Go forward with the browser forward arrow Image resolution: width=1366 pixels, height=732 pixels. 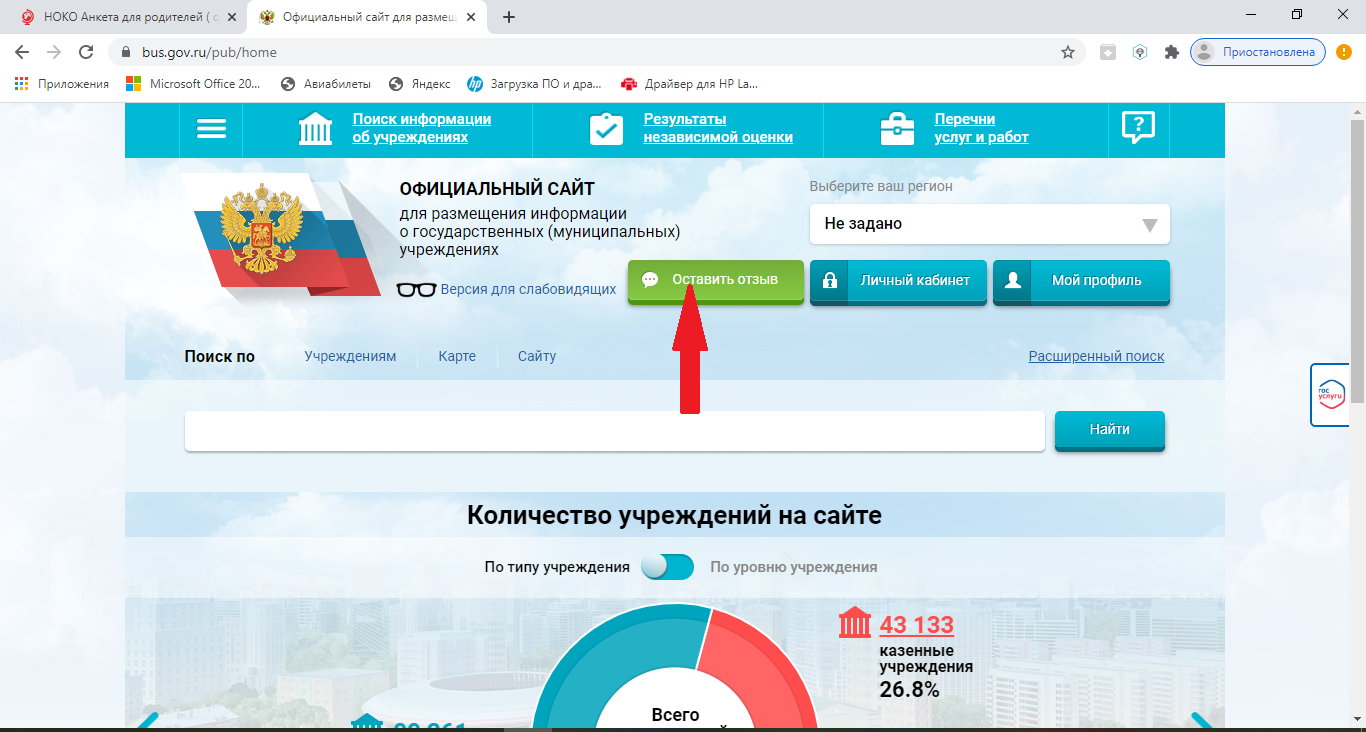coord(54,52)
